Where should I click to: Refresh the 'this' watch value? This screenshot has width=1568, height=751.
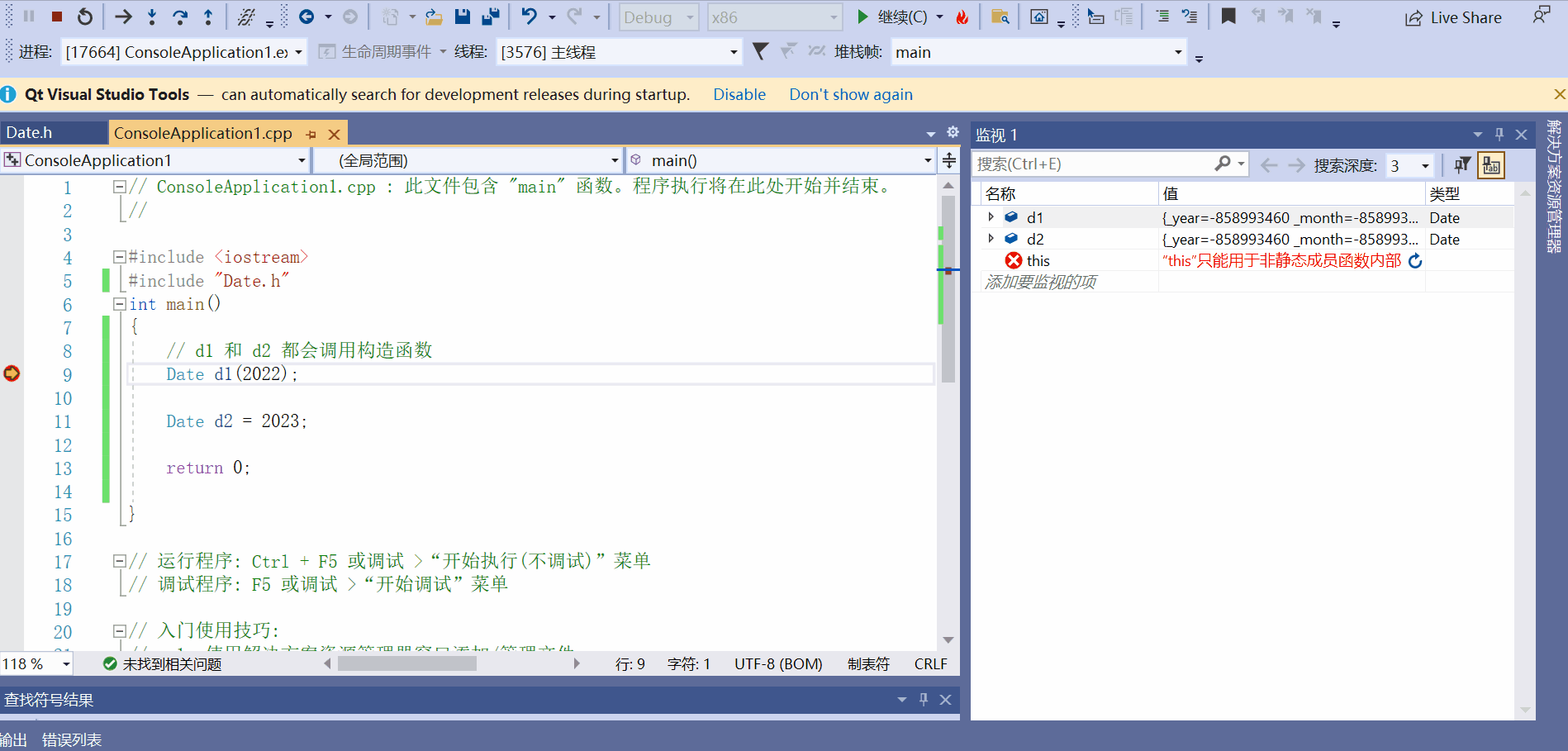tap(1416, 260)
